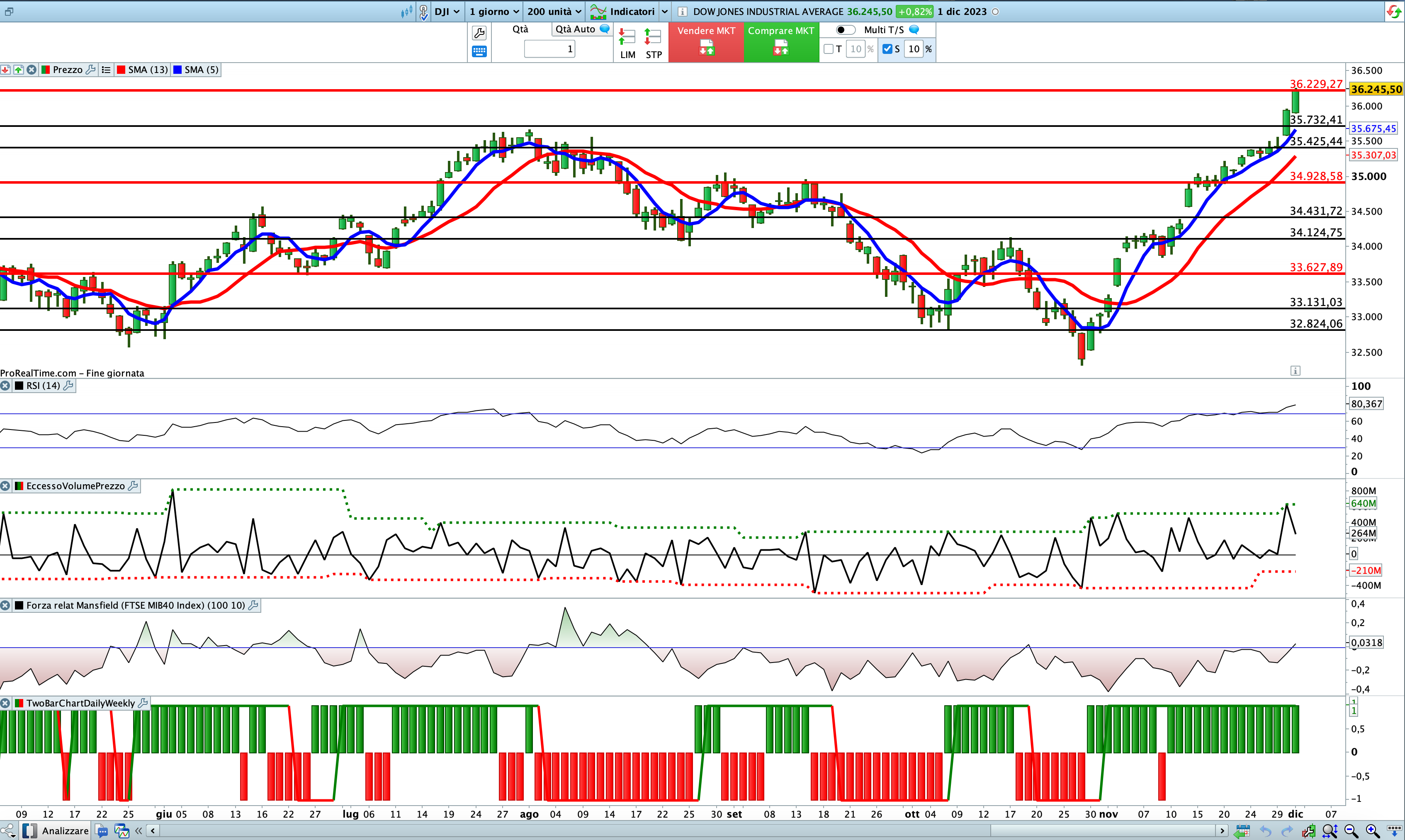This screenshot has width=1405, height=840.
Task: Click the undo arrow icon
Action: point(1265,831)
